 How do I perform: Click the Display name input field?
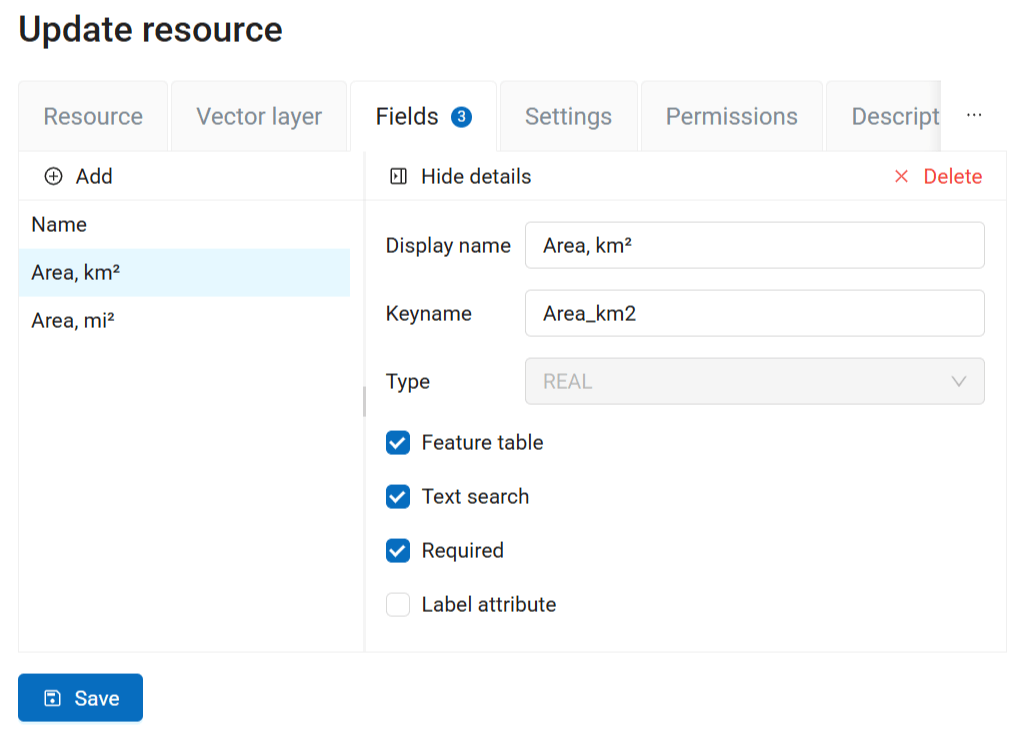pyautogui.click(x=754, y=245)
